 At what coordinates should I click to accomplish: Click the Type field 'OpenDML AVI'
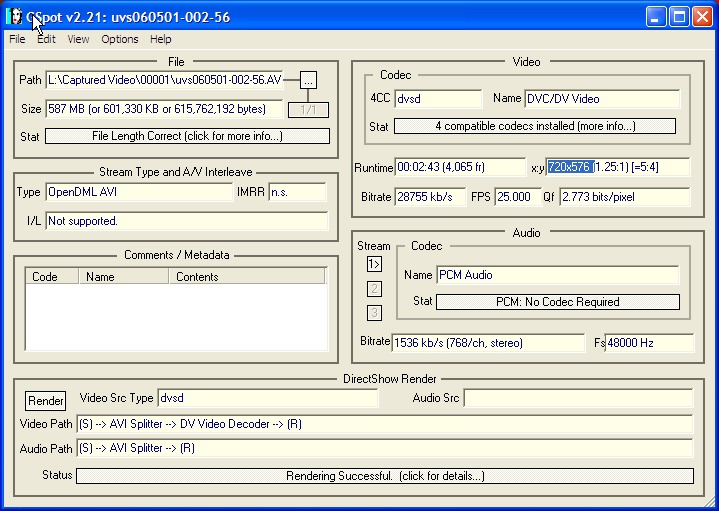point(139,192)
